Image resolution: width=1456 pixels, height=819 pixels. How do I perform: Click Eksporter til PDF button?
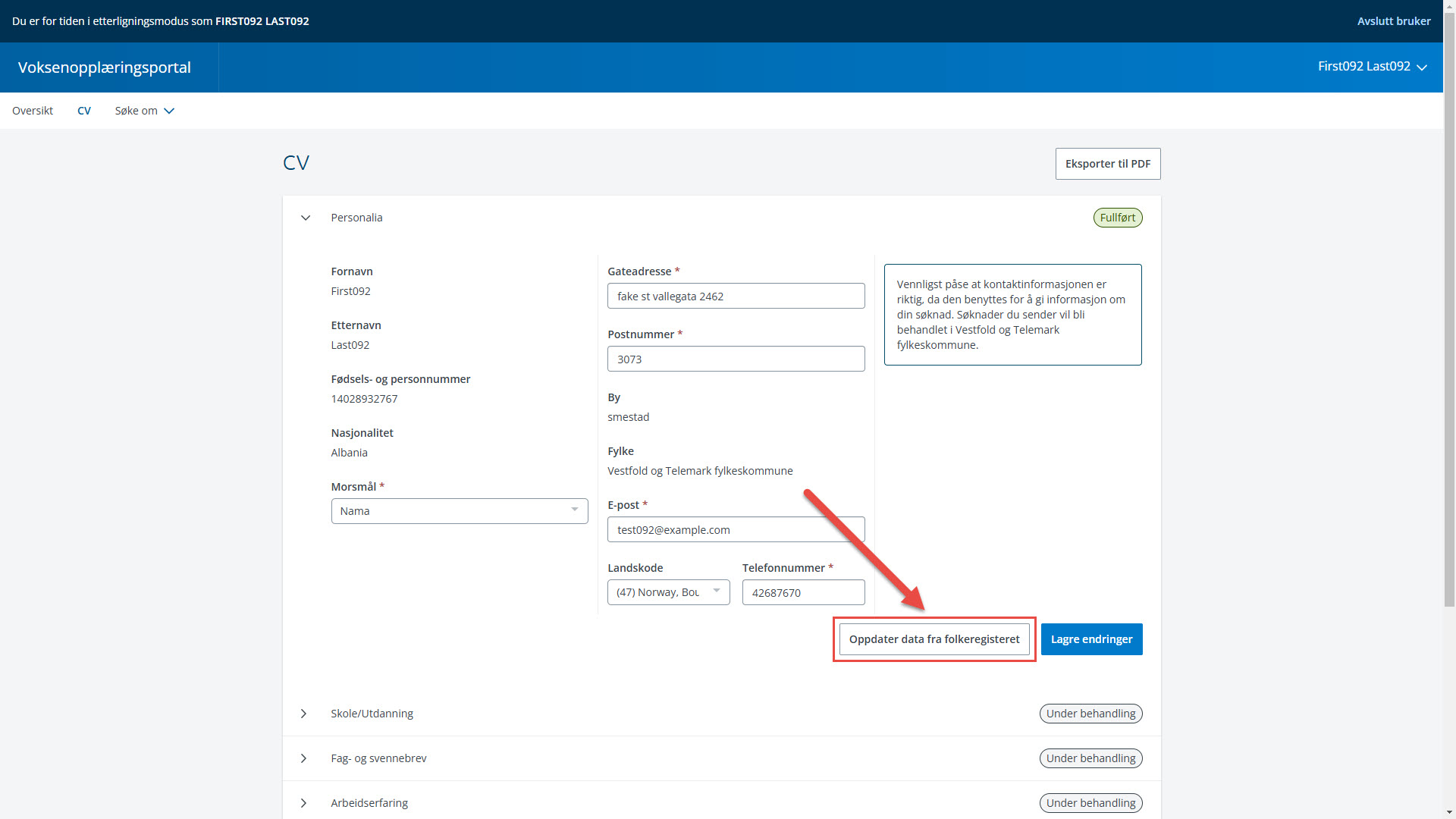(x=1107, y=164)
